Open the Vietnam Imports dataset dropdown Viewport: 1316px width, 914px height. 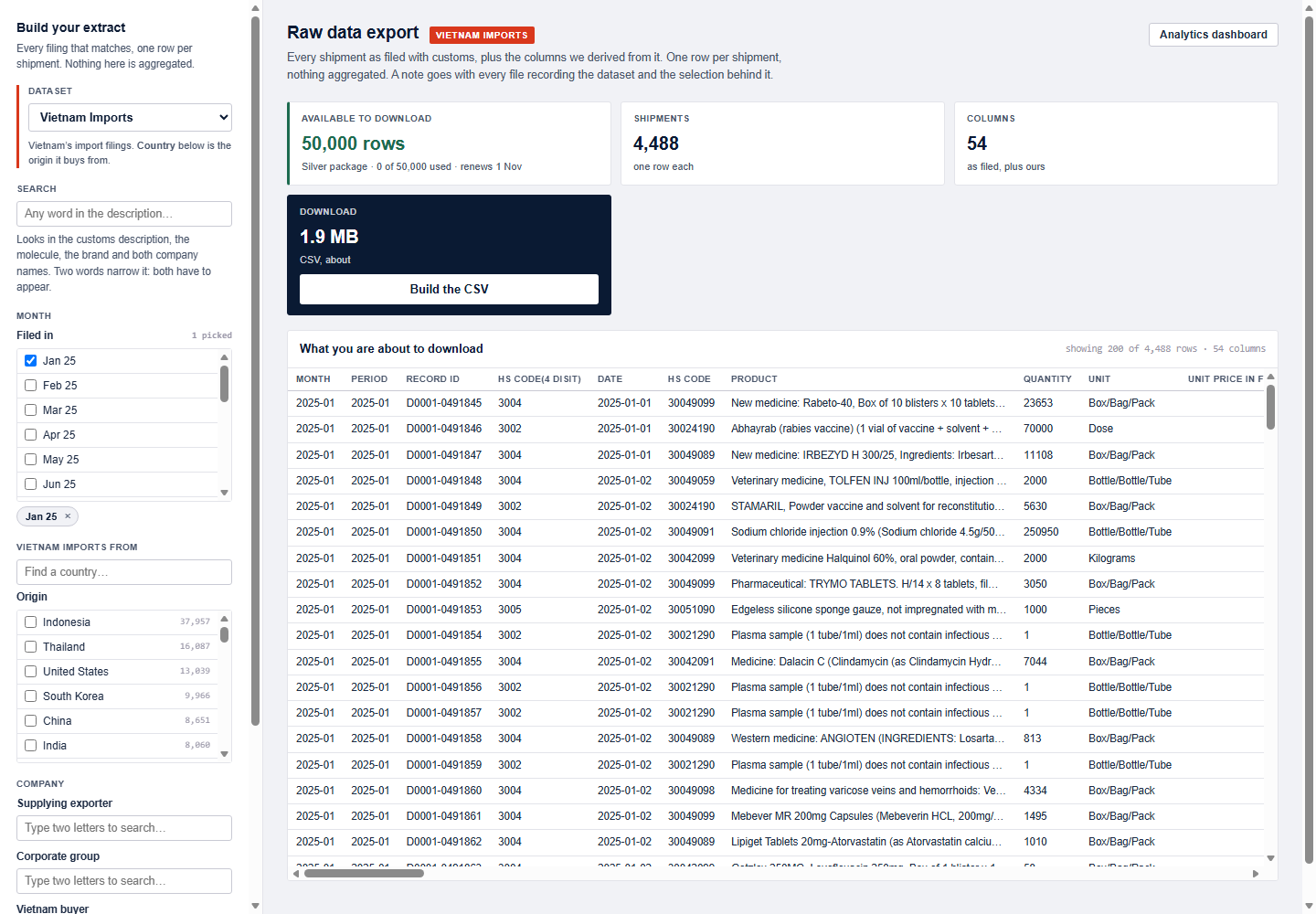pyautogui.click(x=130, y=117)
